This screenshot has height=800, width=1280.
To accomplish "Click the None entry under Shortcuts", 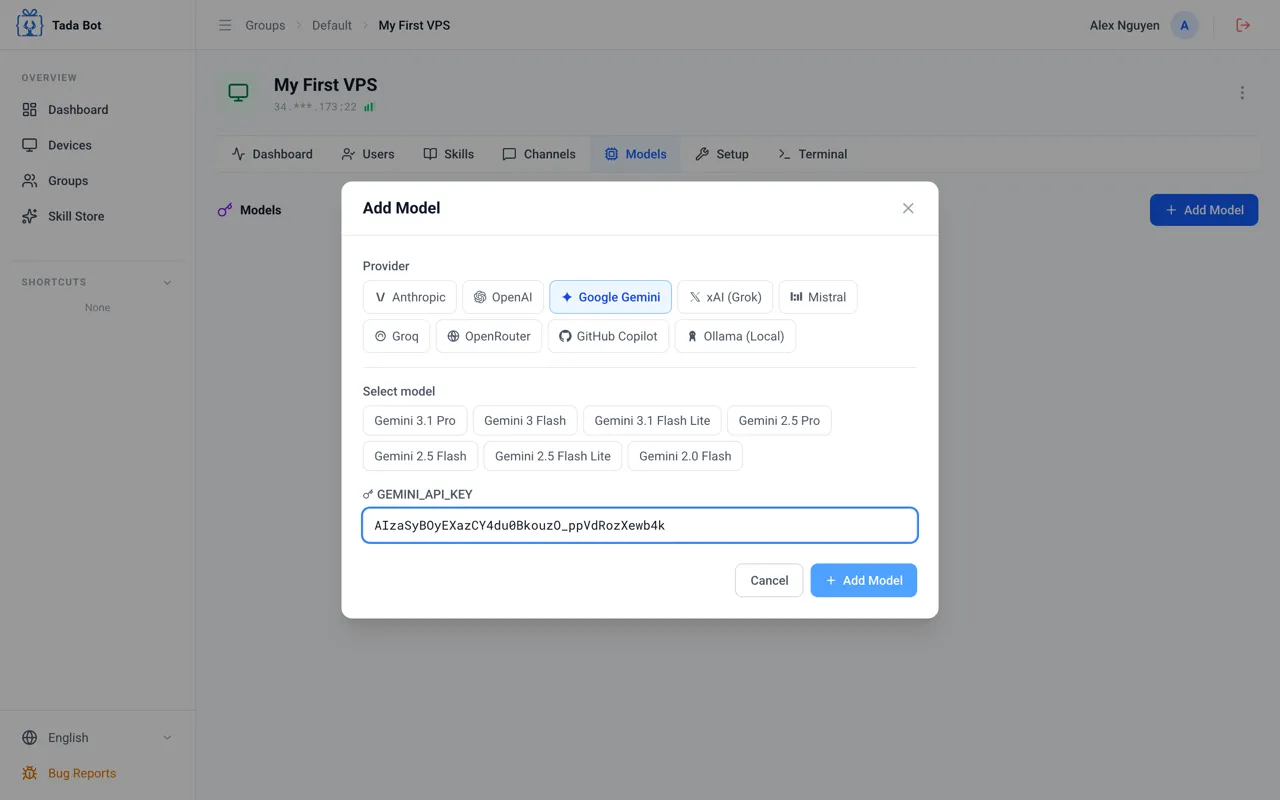I will pos(97,308).
